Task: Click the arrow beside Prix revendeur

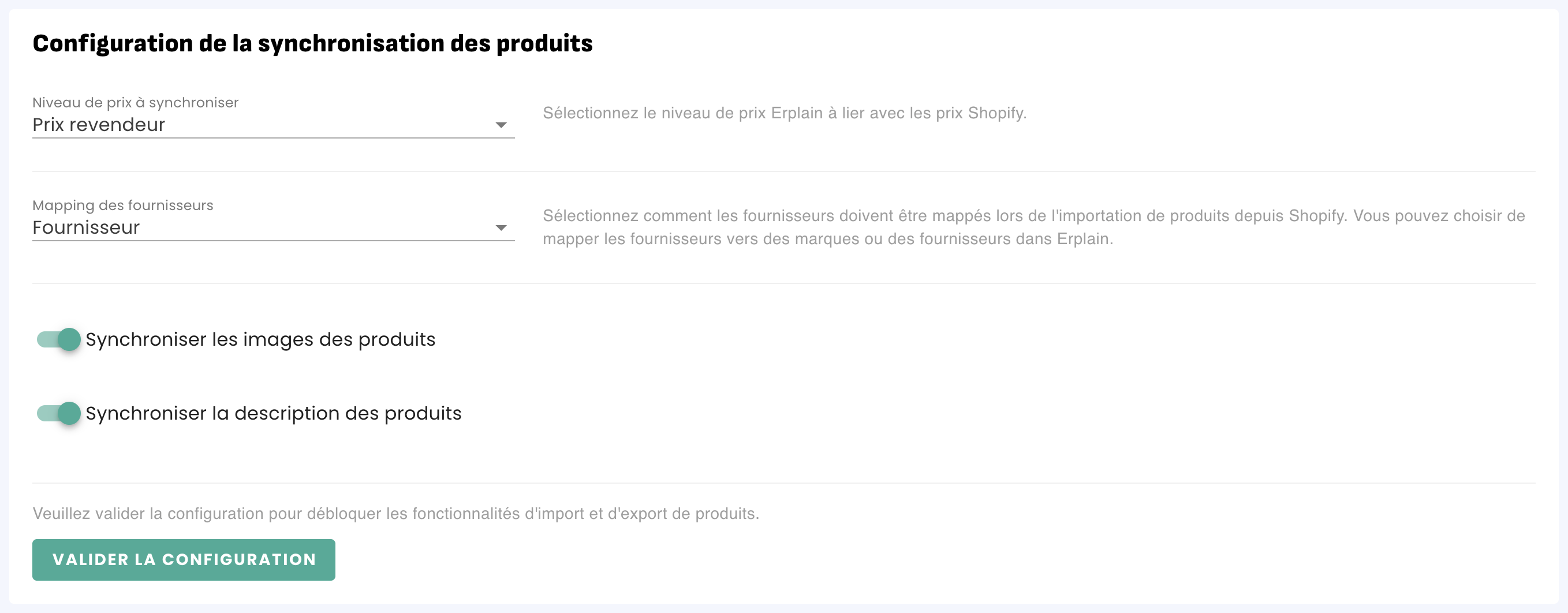Action: (501, 125)
